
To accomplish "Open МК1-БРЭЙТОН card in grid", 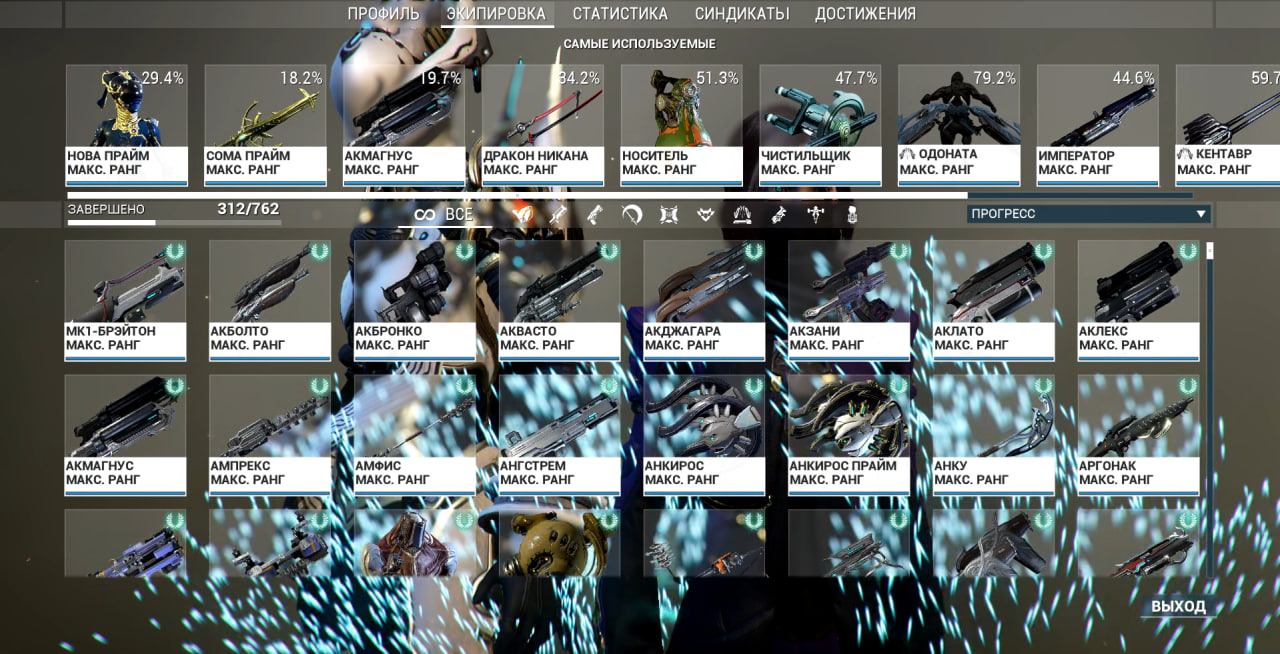I will pos(126,300).
